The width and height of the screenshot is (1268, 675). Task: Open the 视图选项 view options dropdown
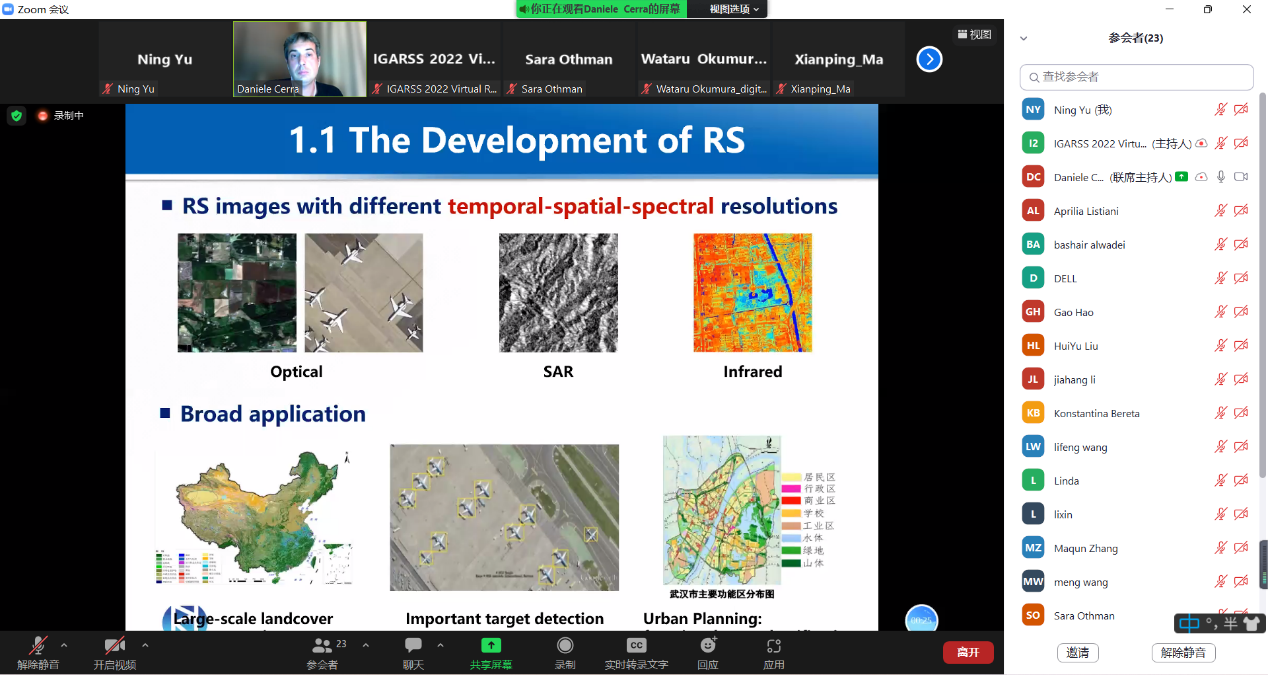[x=734, y=9]
